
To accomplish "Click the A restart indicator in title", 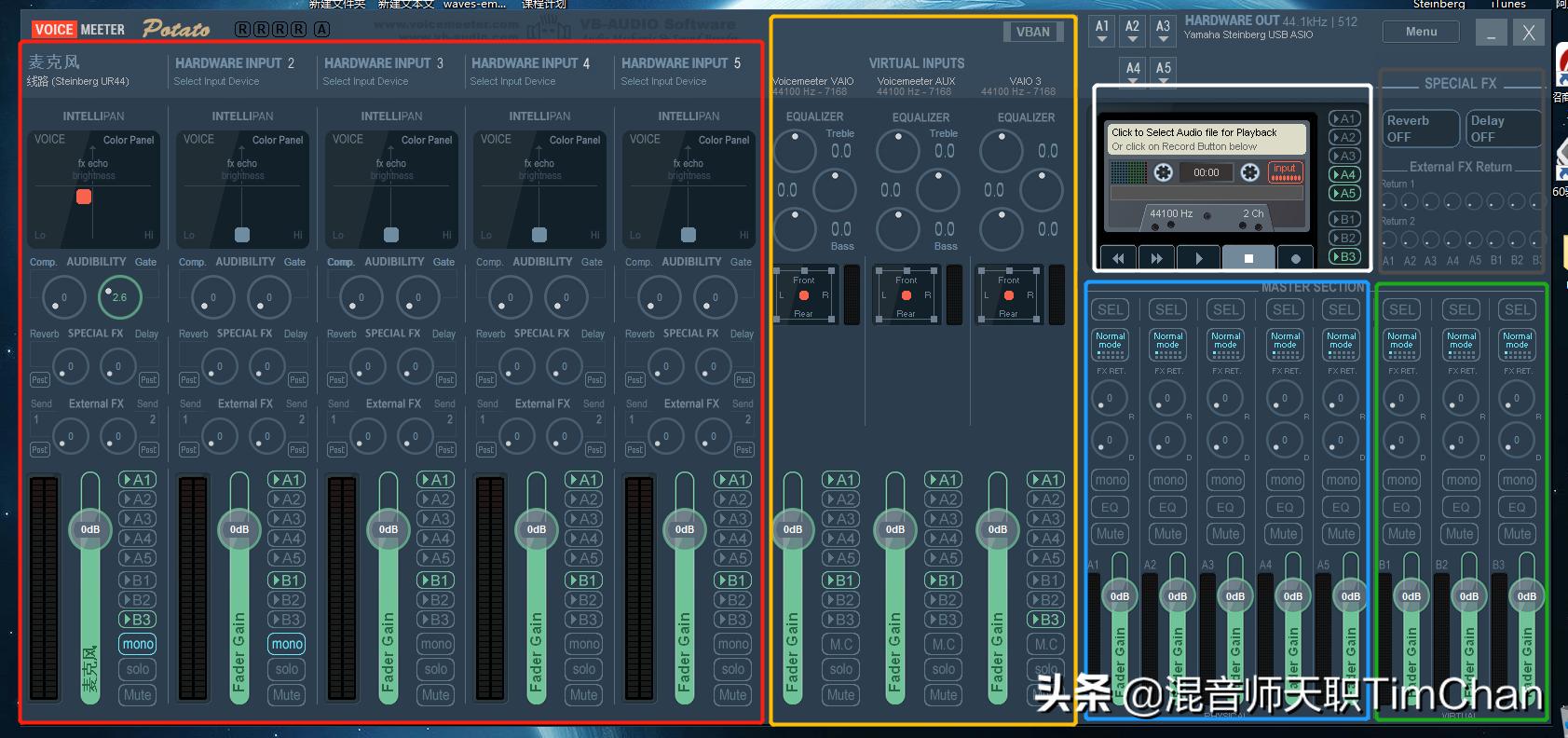I will pos(321,29).
